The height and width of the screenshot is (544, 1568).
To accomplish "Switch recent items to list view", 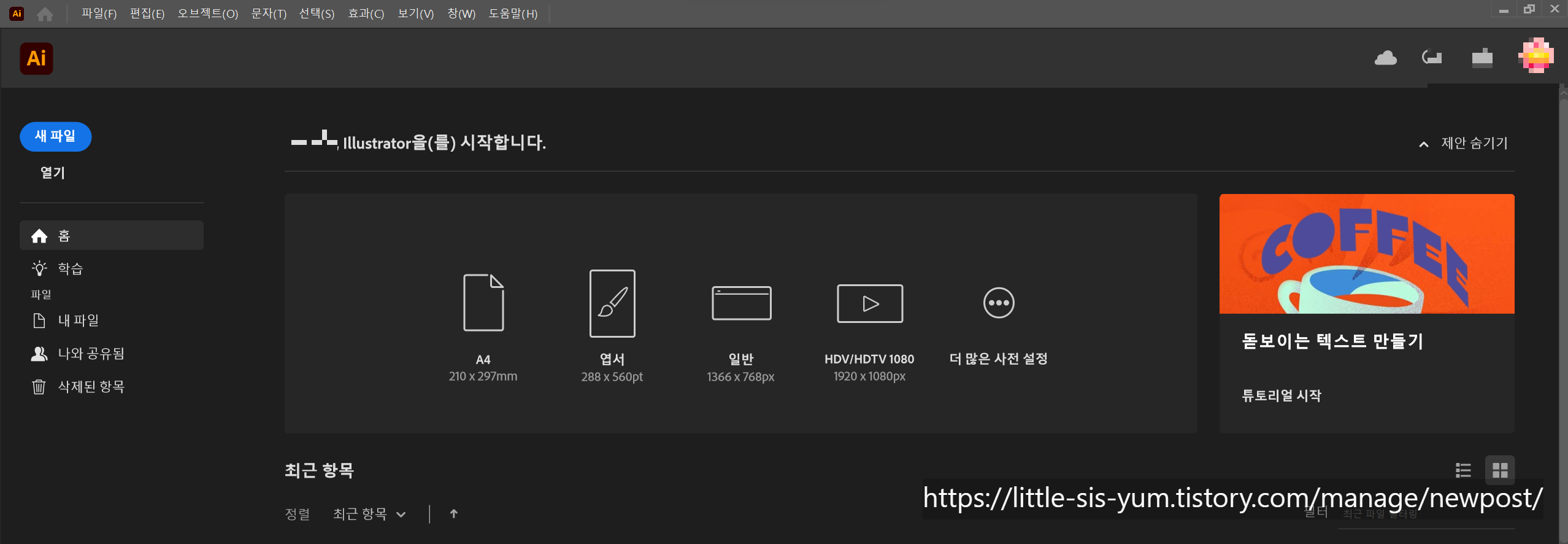I will 1463,470.
